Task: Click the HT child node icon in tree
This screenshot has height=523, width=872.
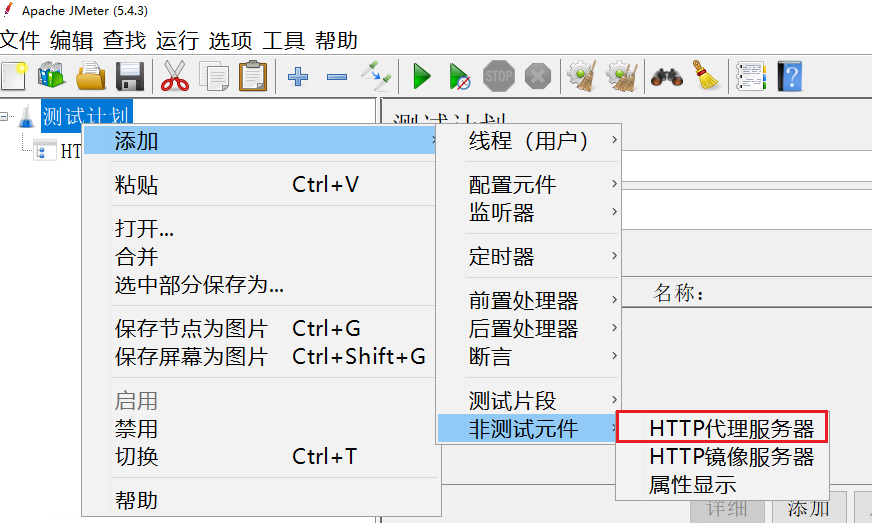Action: [x=44, y=150]
